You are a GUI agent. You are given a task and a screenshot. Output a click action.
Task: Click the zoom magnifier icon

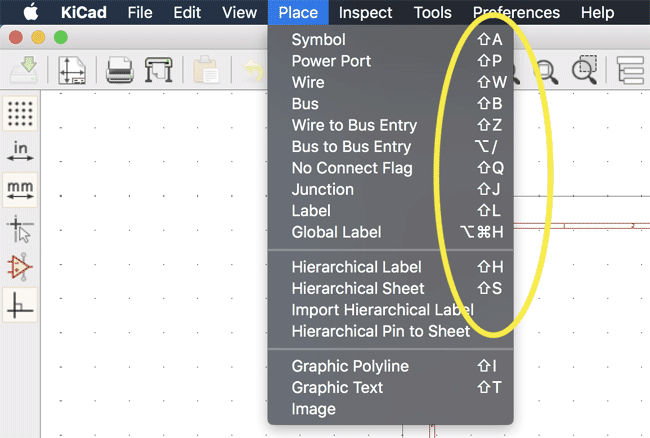coord(546,71)
